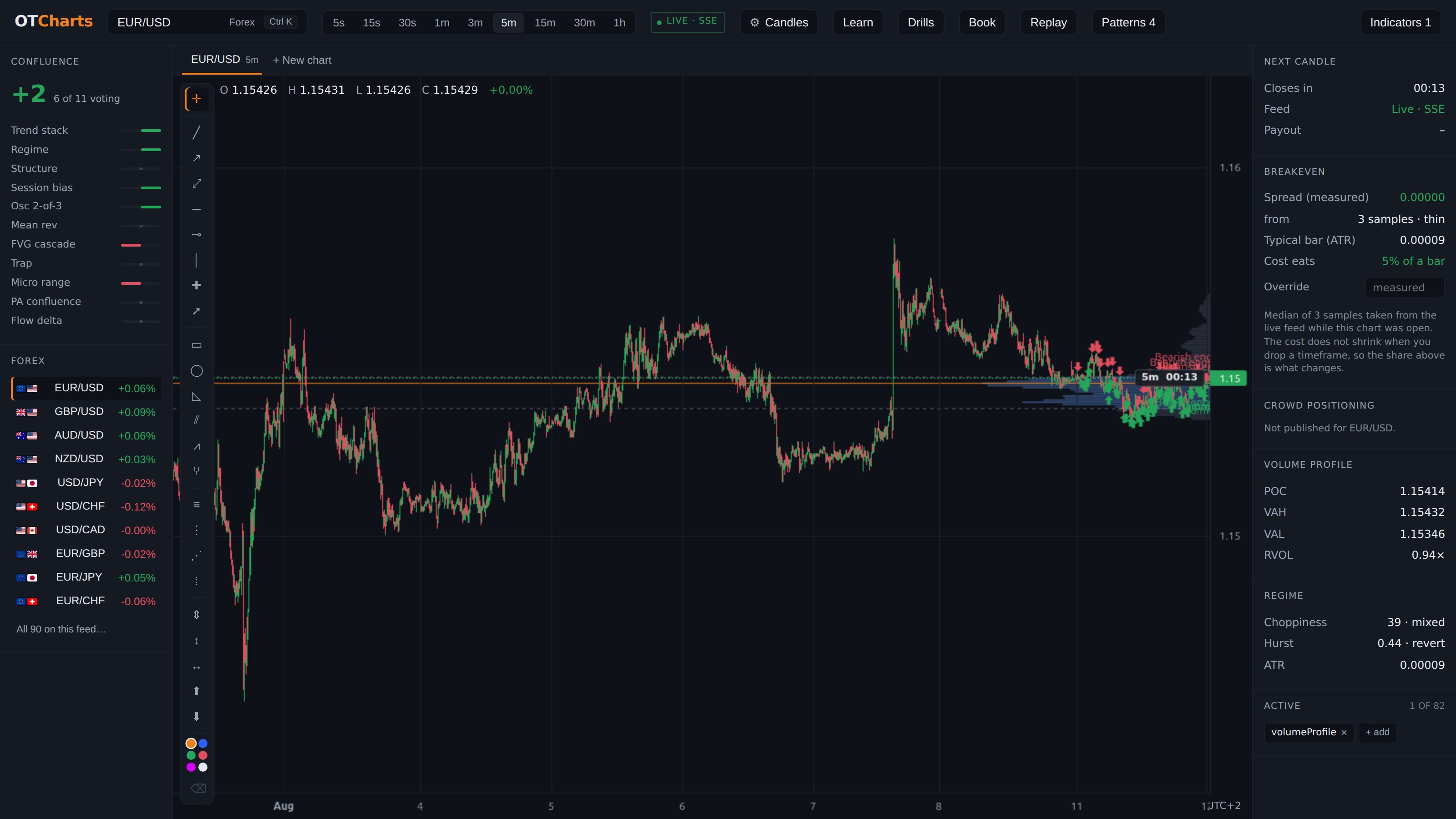Add an indicator with + add
Screen dimensions: 1456x819
coord(1377,732)
